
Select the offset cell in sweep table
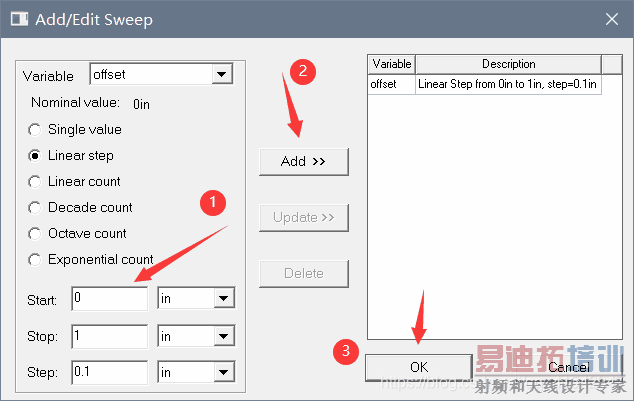[x=392, y=84]
